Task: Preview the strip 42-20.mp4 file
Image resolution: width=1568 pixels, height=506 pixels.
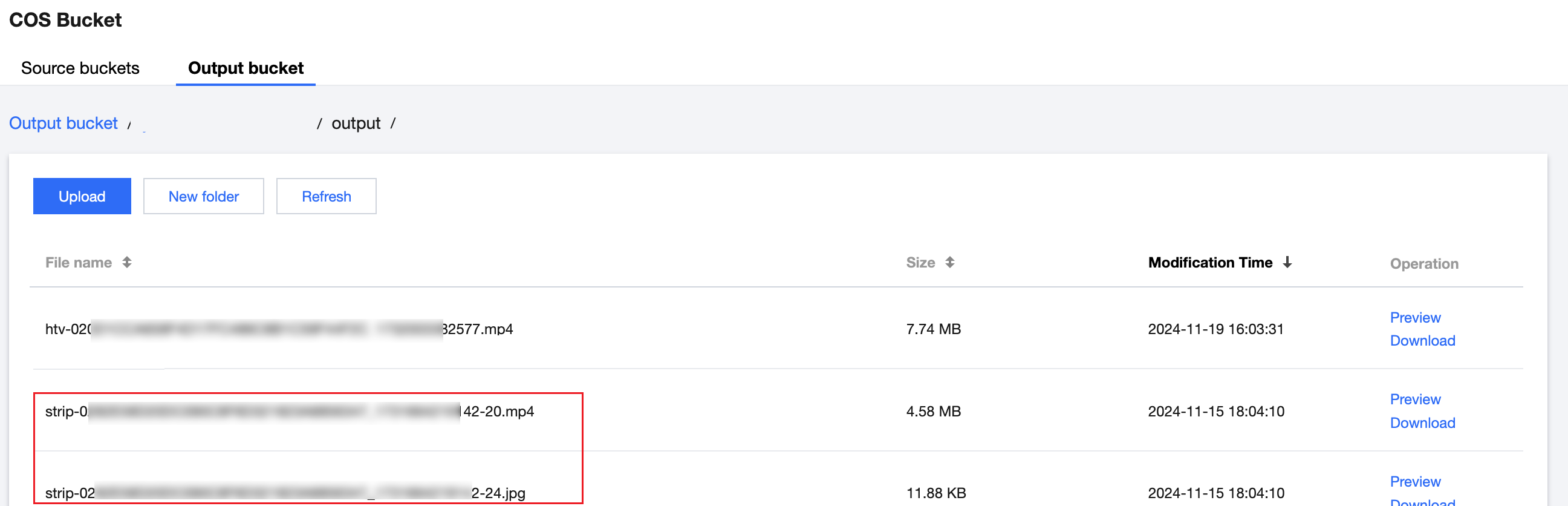Action: pyautogui.click(x=1414, y=399)
